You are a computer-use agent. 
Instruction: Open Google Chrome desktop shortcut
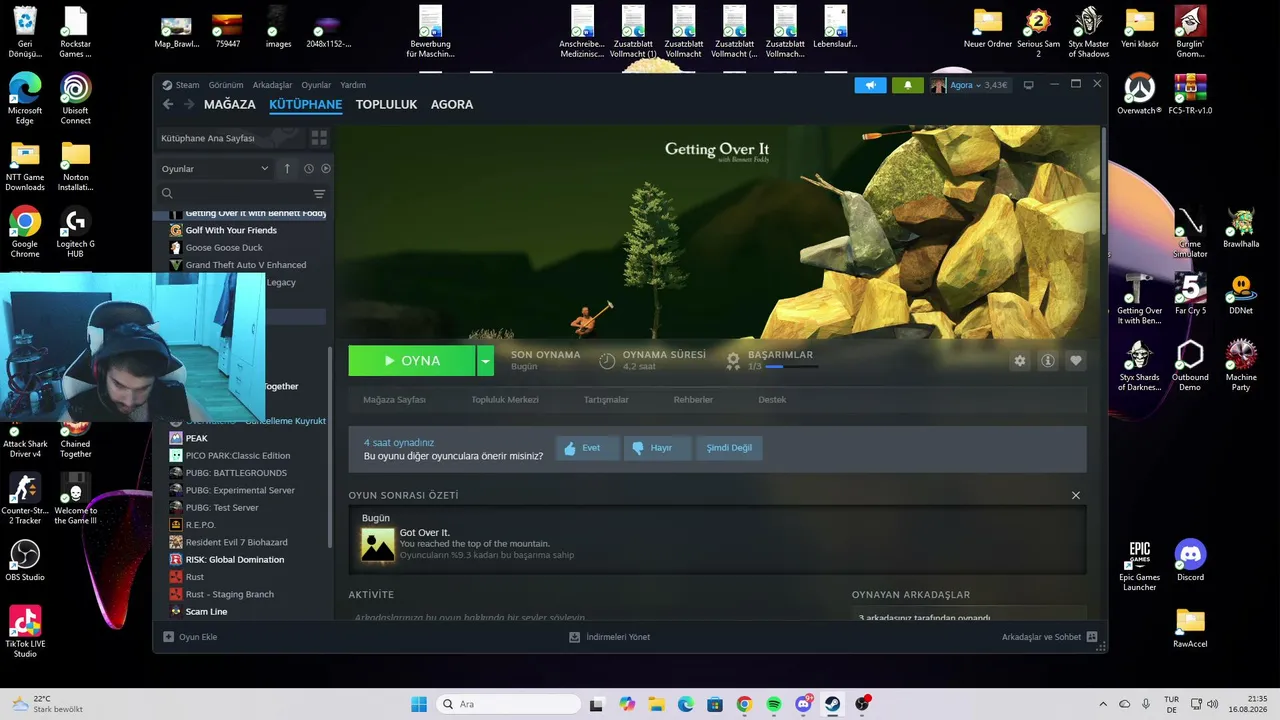(x=25, y=232)
